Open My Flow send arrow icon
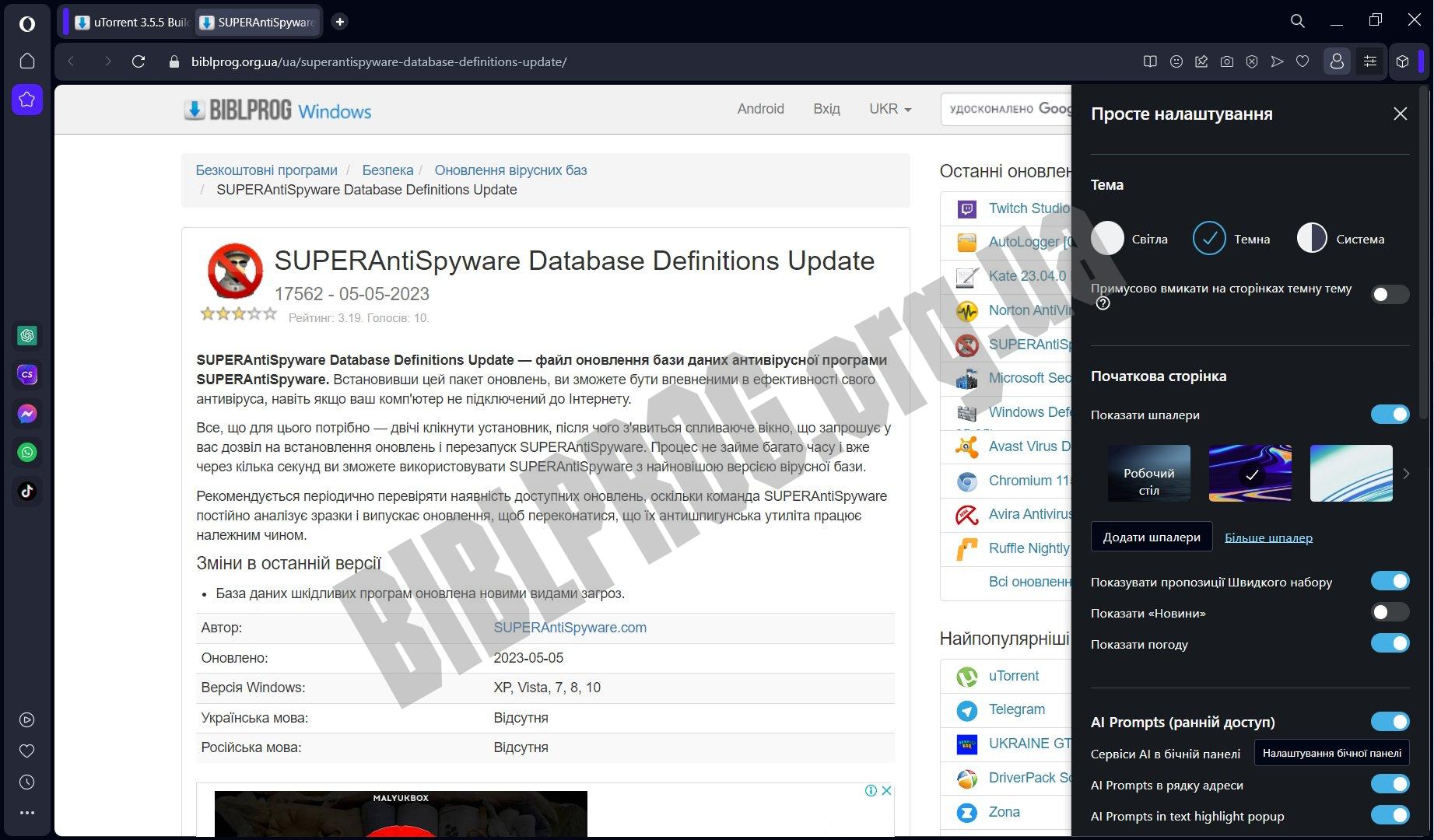The width and height of the screenshot is (1434, 840). 1277,61
